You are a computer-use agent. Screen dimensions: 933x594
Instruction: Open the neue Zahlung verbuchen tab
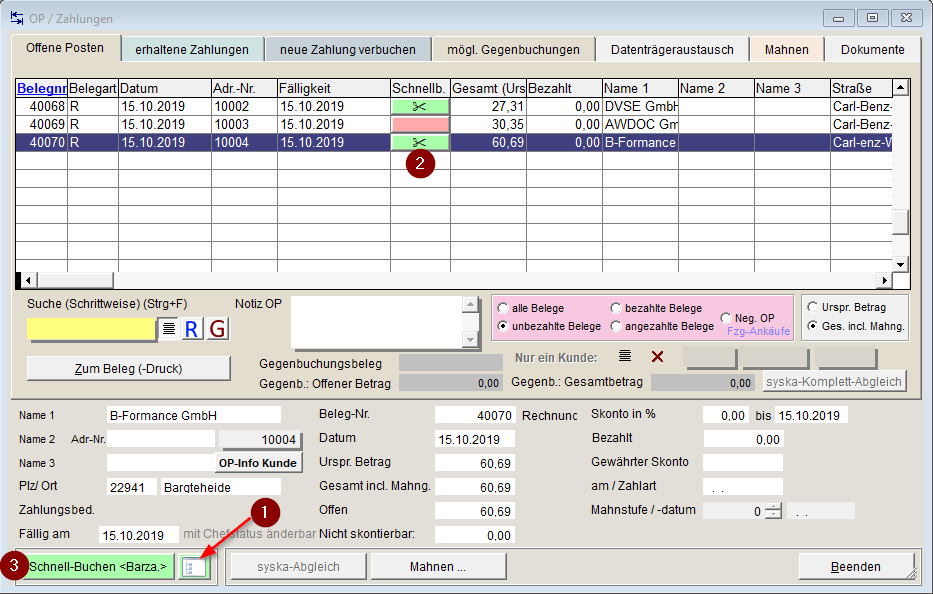pos(347,50)
